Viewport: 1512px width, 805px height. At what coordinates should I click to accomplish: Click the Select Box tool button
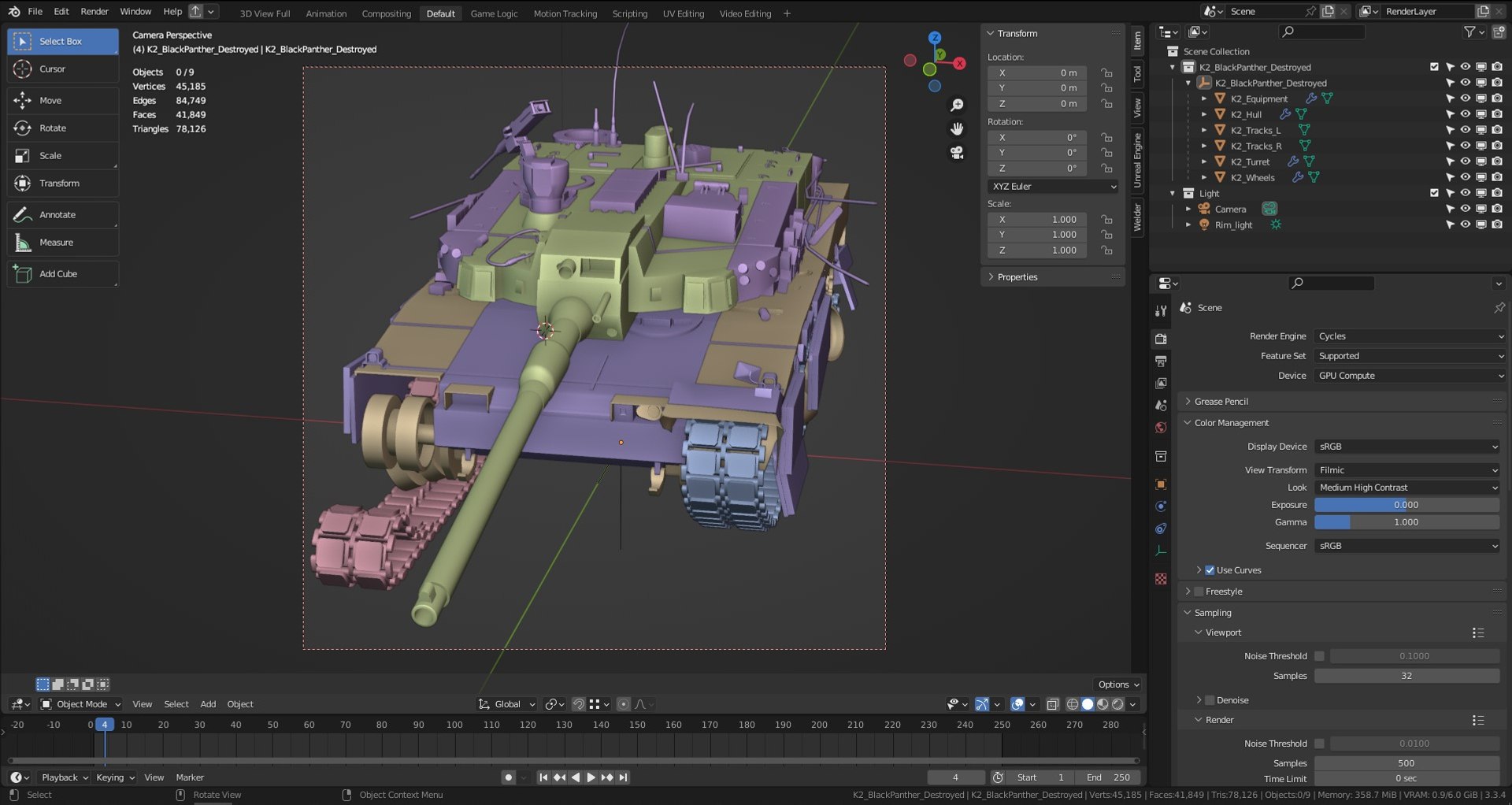click(x=63, y=42)
